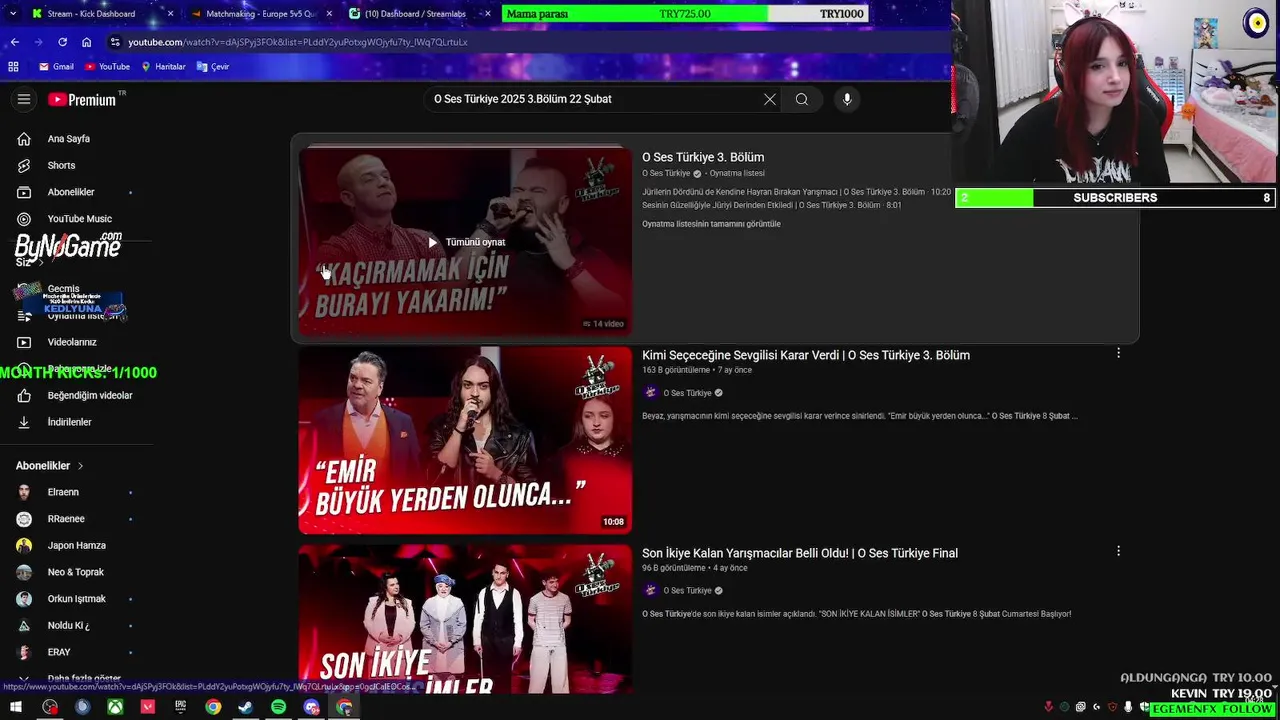Image resolution: width=1280 pixels, height=720 pixels.
Task: Open Kimi Seçeceğine Sevgilisi Karar Verdi title
Action: click(806, 355)
